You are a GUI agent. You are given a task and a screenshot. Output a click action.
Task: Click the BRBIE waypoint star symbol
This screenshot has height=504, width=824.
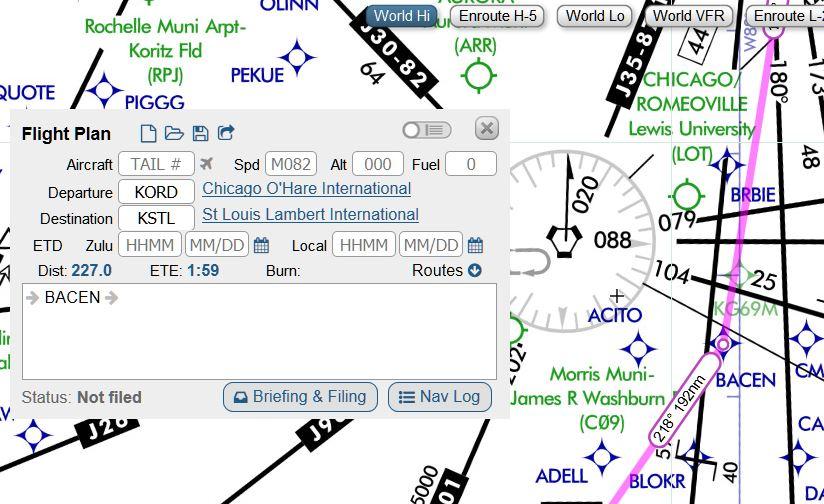[727, 164]
